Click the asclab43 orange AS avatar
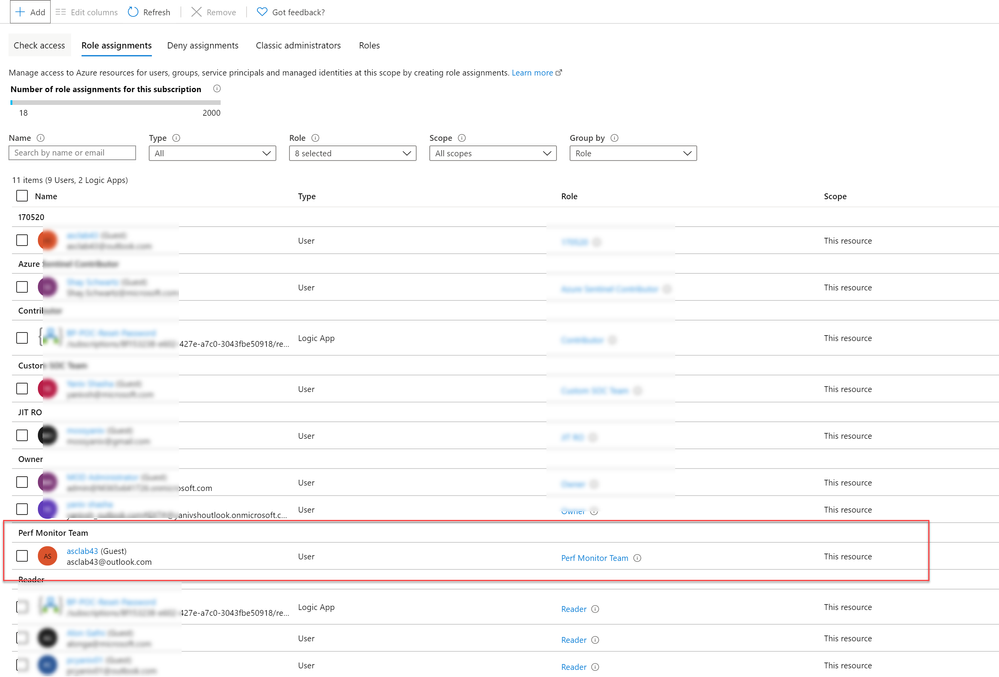The width and height of the screenshot is (999, 677). [48, 556]
